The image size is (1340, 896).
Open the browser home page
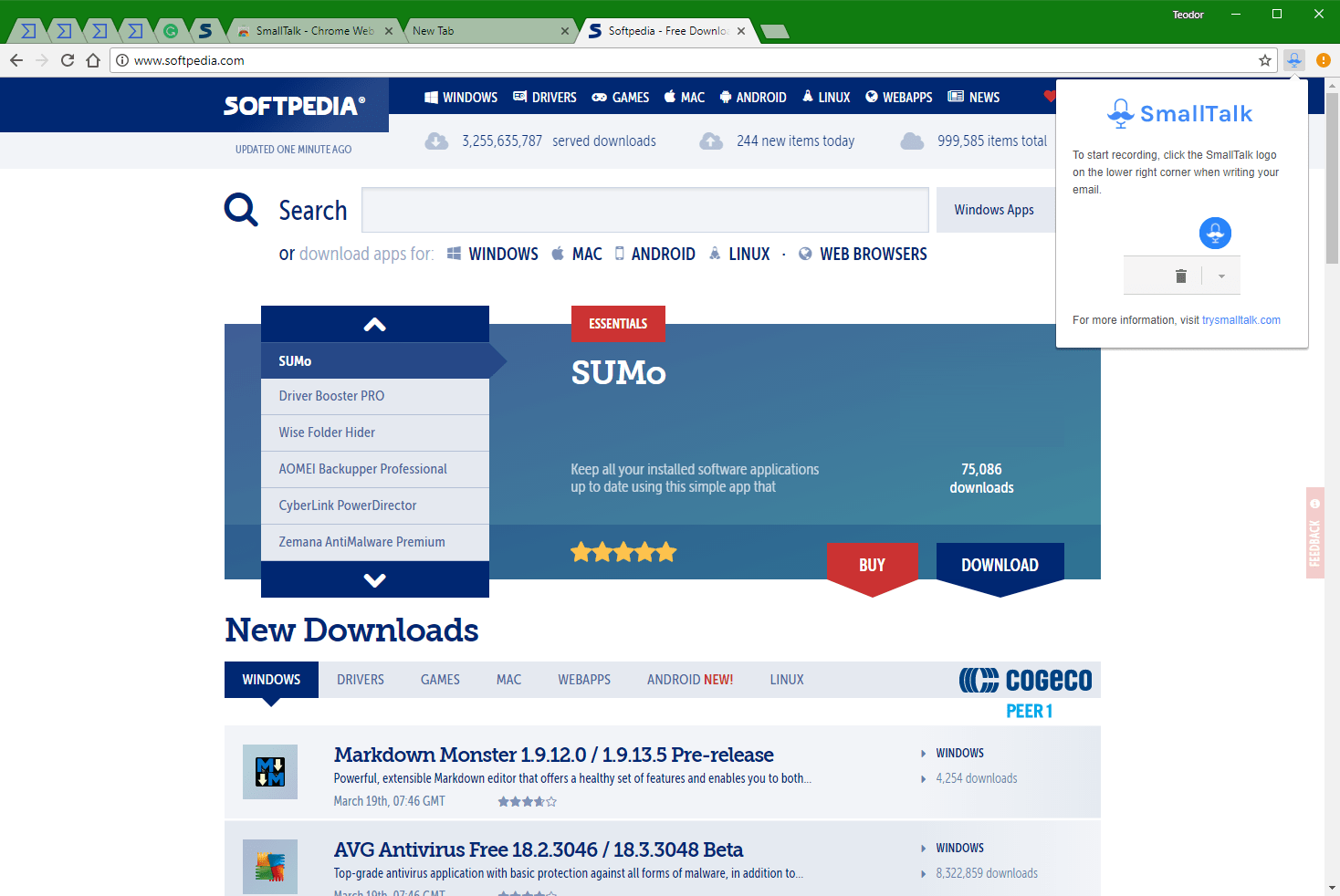(x=93, y=60)
